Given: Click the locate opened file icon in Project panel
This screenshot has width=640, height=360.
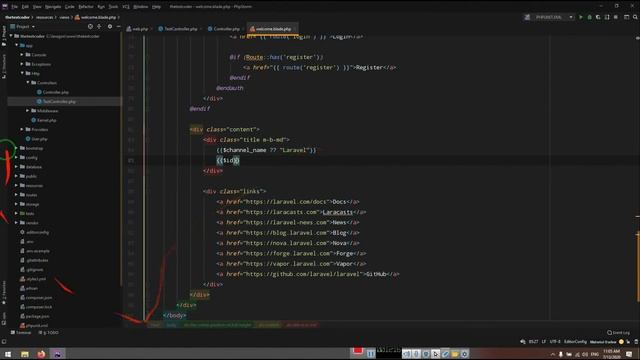Looking at the screenshot, I should pyautogui.click(x=90, y=27).
